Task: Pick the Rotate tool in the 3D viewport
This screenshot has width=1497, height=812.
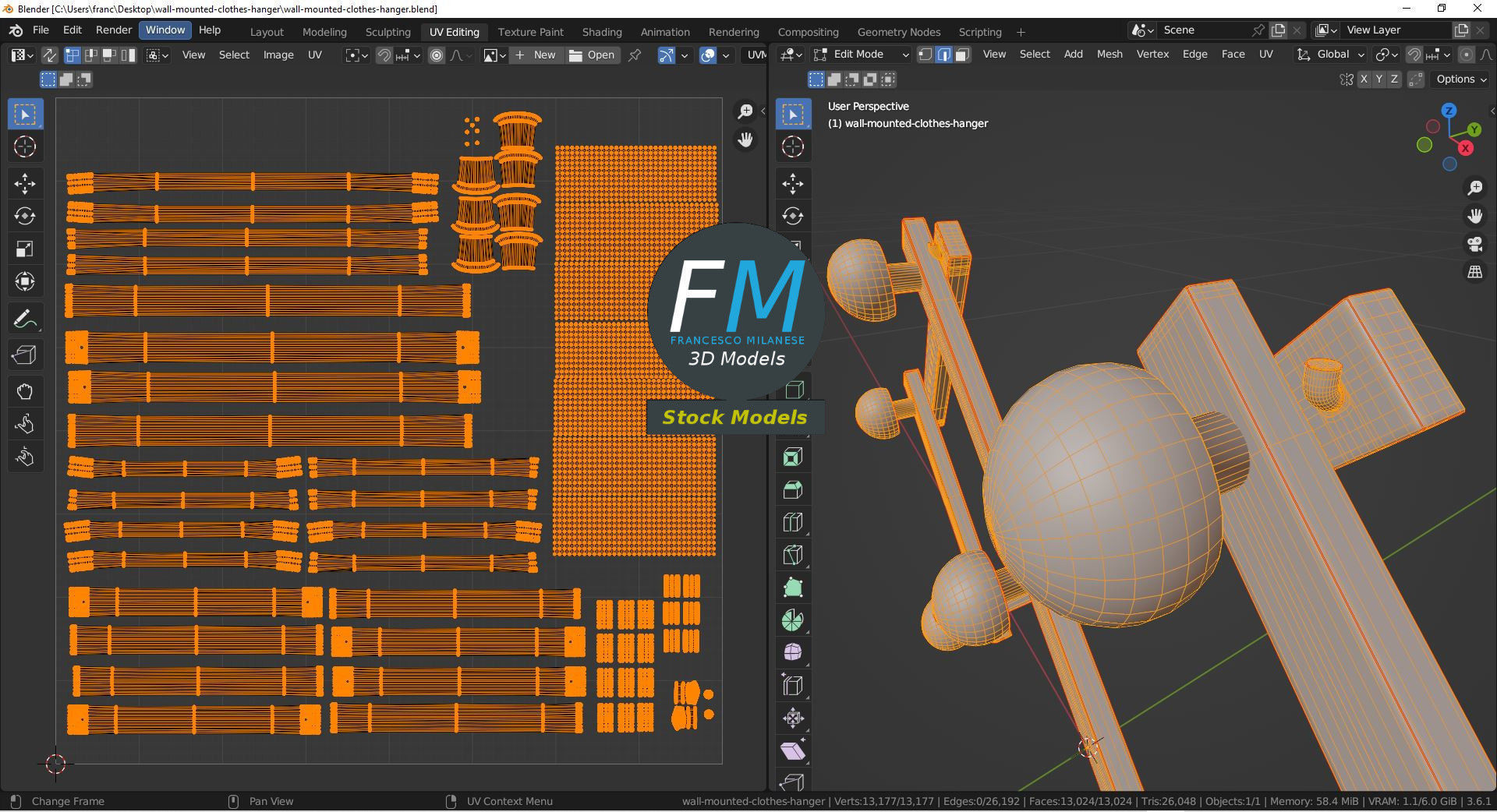Action: pos(793,216)
